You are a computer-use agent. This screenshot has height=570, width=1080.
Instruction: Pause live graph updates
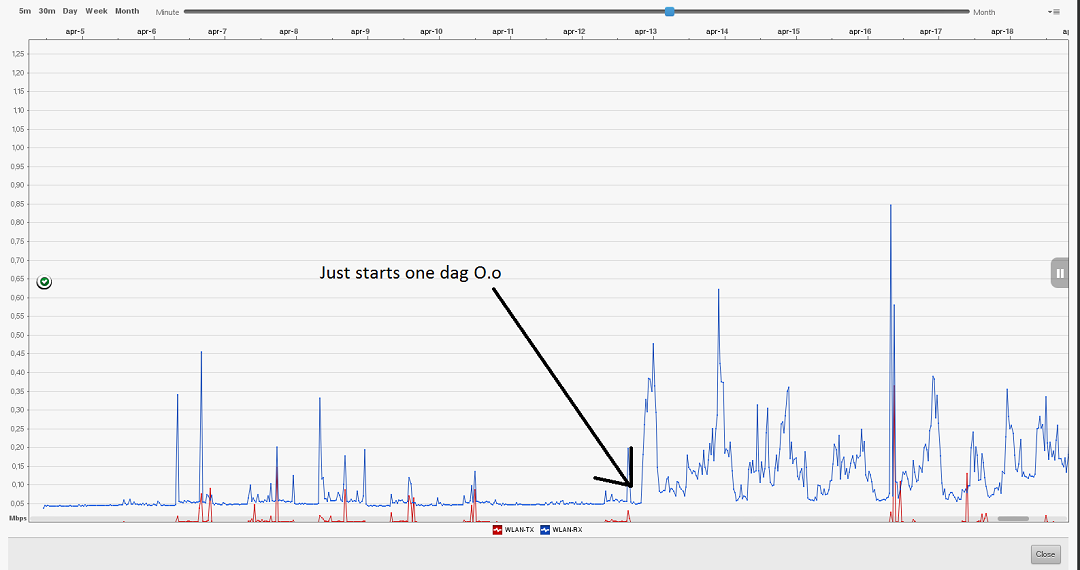point(1060,273)
